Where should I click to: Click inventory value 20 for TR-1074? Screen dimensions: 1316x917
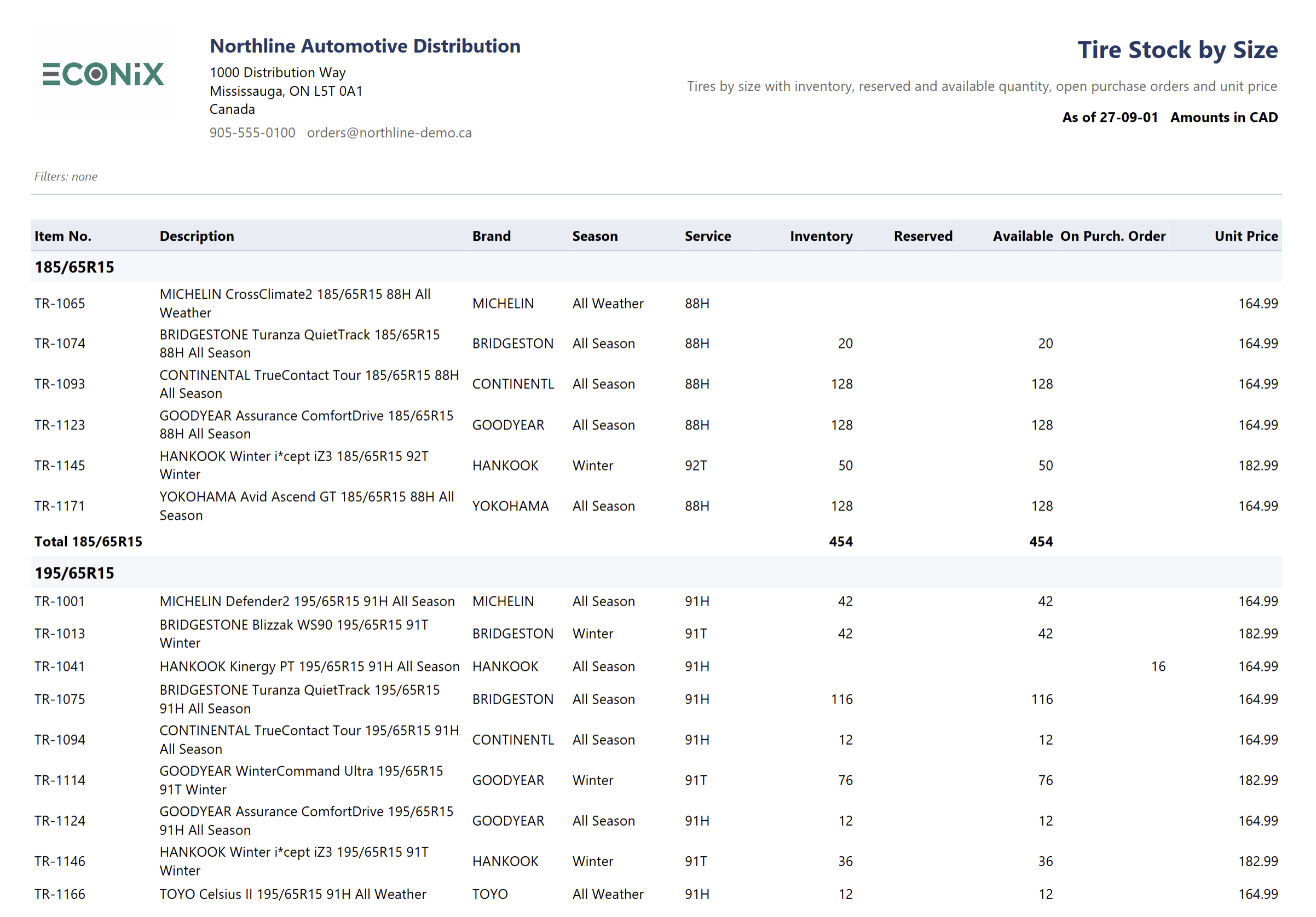[x=845, y=343]
